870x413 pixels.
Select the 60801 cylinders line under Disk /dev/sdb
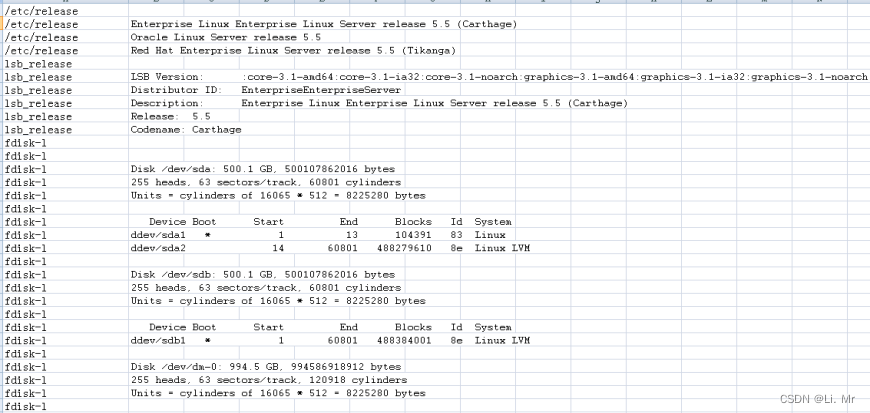(x=265, y=288)
